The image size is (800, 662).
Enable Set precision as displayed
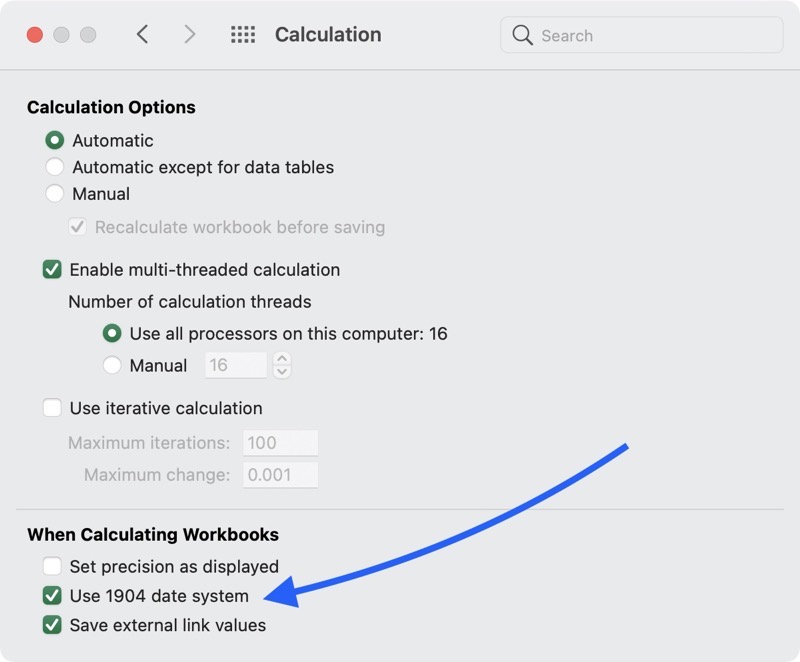[x=52, y=567]
